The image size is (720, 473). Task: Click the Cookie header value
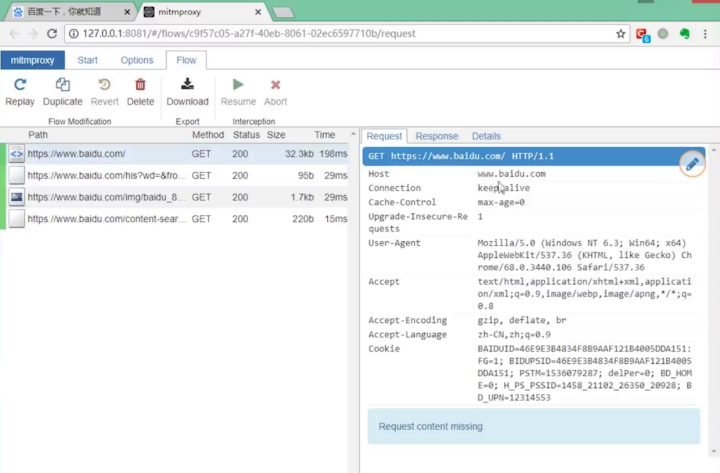tap(584, 373)
